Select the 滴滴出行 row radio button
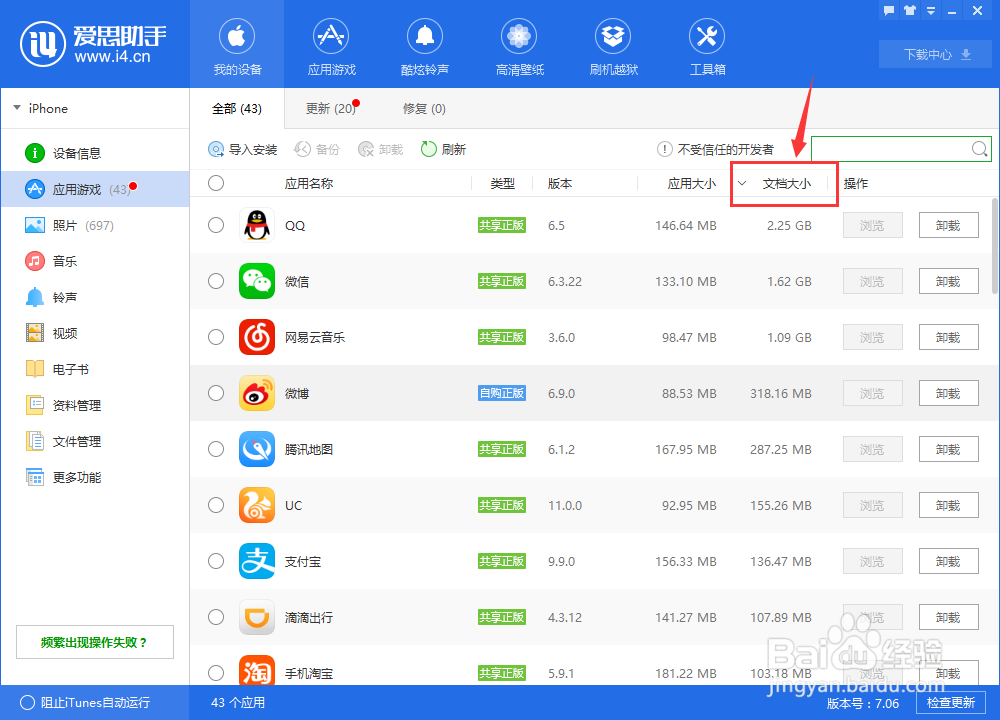Image resolution: width=1000 pixels, height=720 pixels. tap(216, 617)
